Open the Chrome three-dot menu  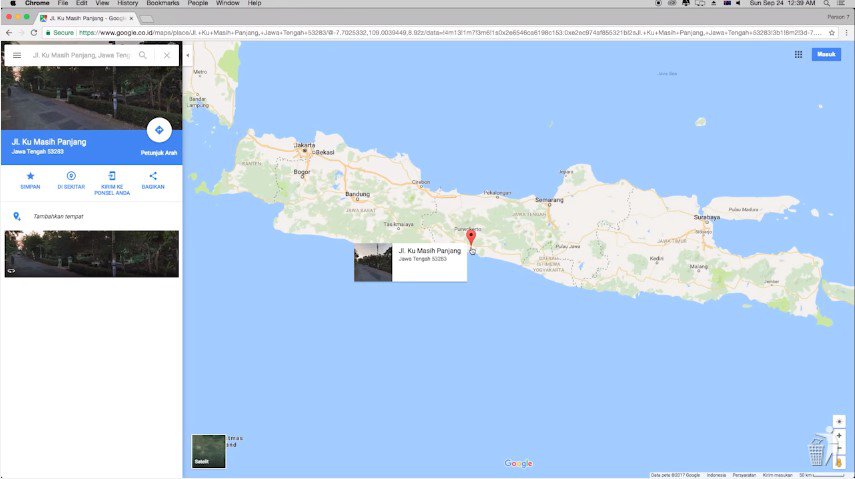click(846, 33)
